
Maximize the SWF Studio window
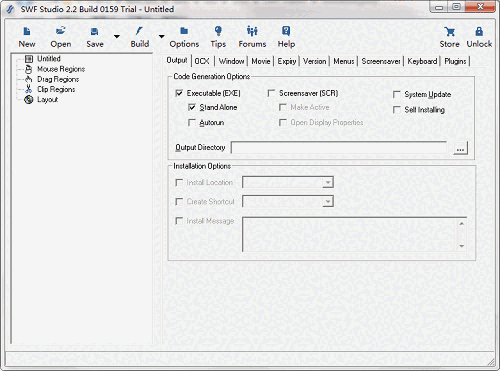(457, 7)
